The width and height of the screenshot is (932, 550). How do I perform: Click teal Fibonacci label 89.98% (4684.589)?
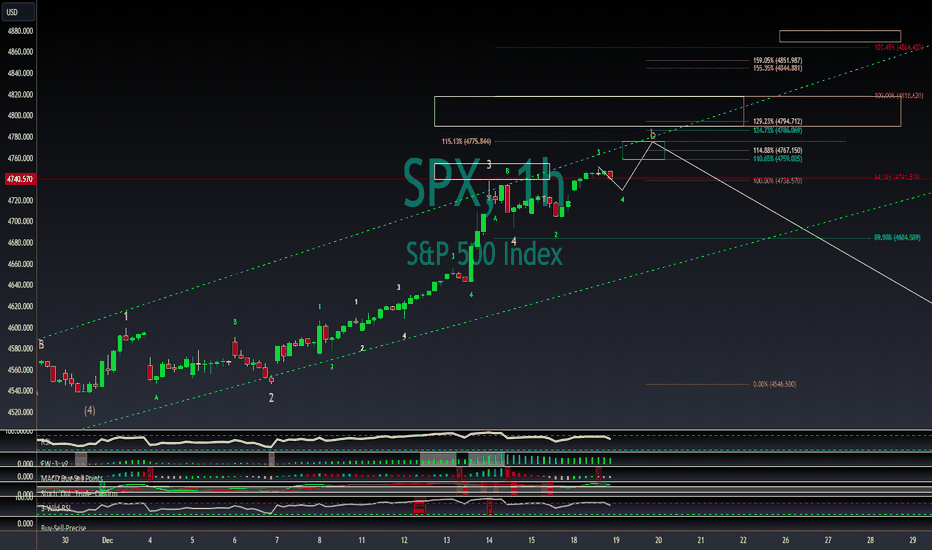coord(897,238)
